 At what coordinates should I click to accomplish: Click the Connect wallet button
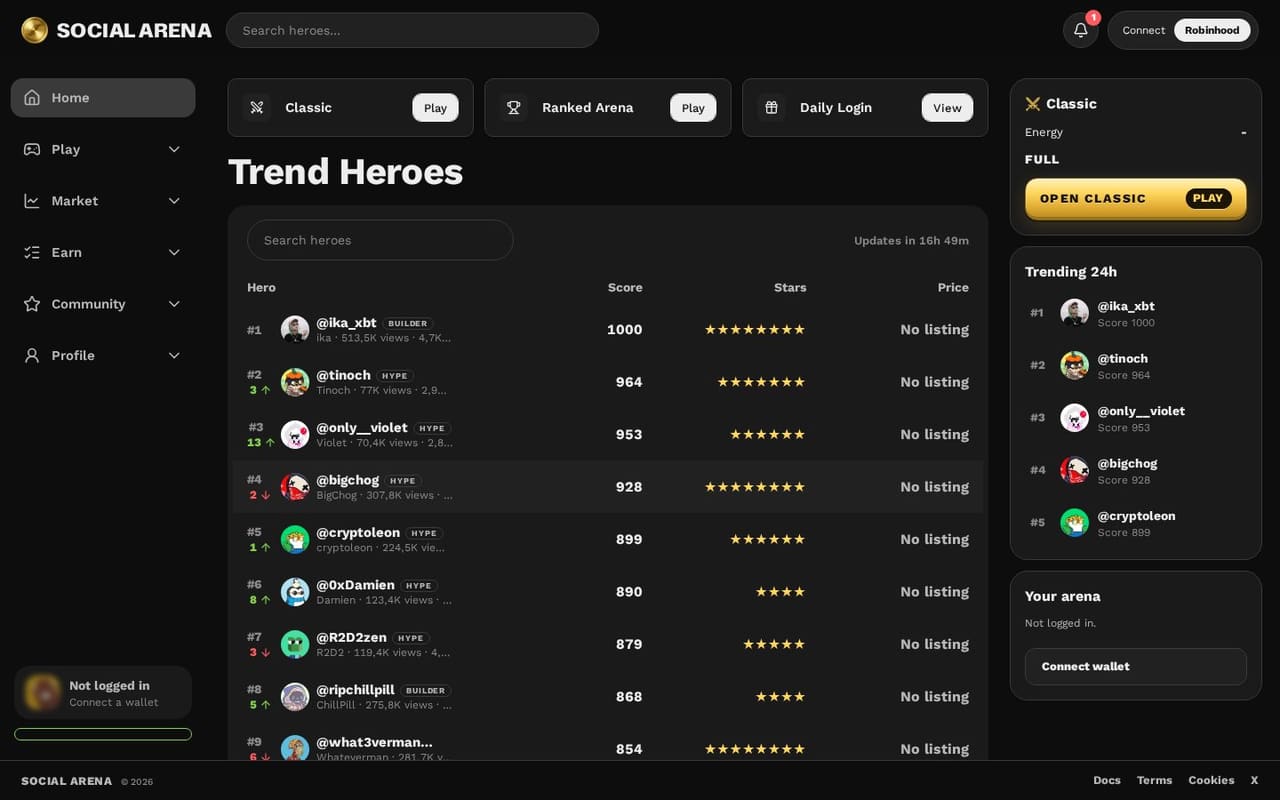1136,666
